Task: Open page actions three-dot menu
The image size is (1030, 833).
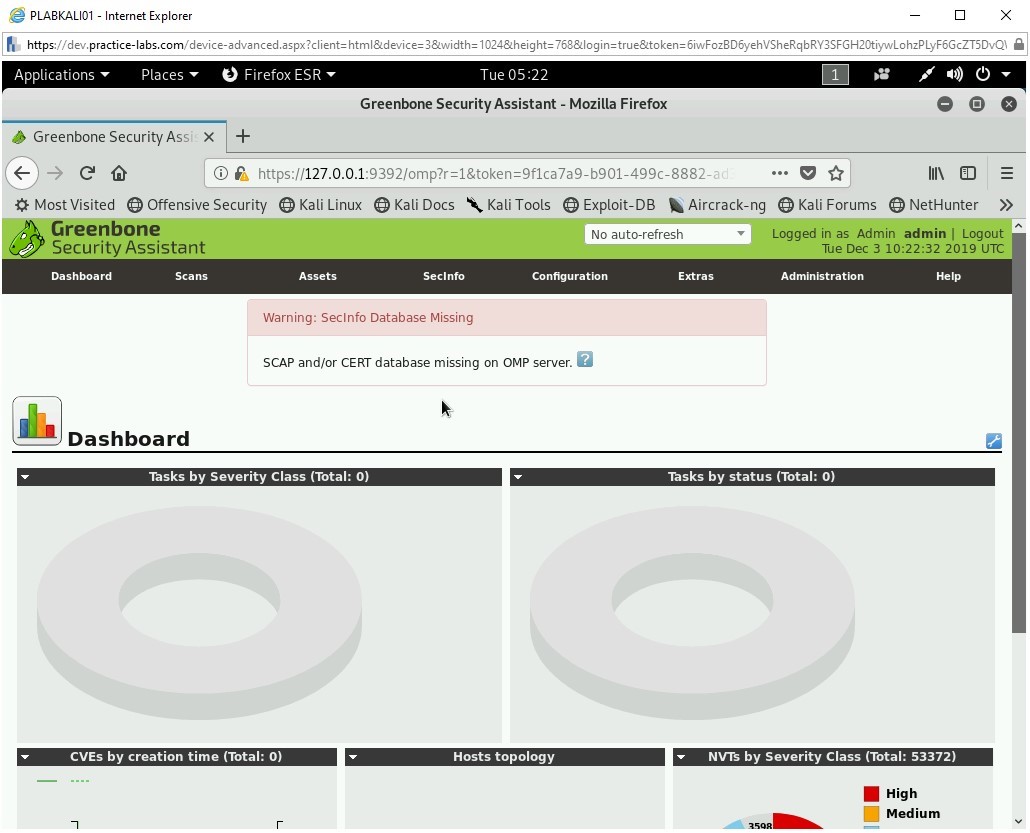Action: (x=779, y=173)
